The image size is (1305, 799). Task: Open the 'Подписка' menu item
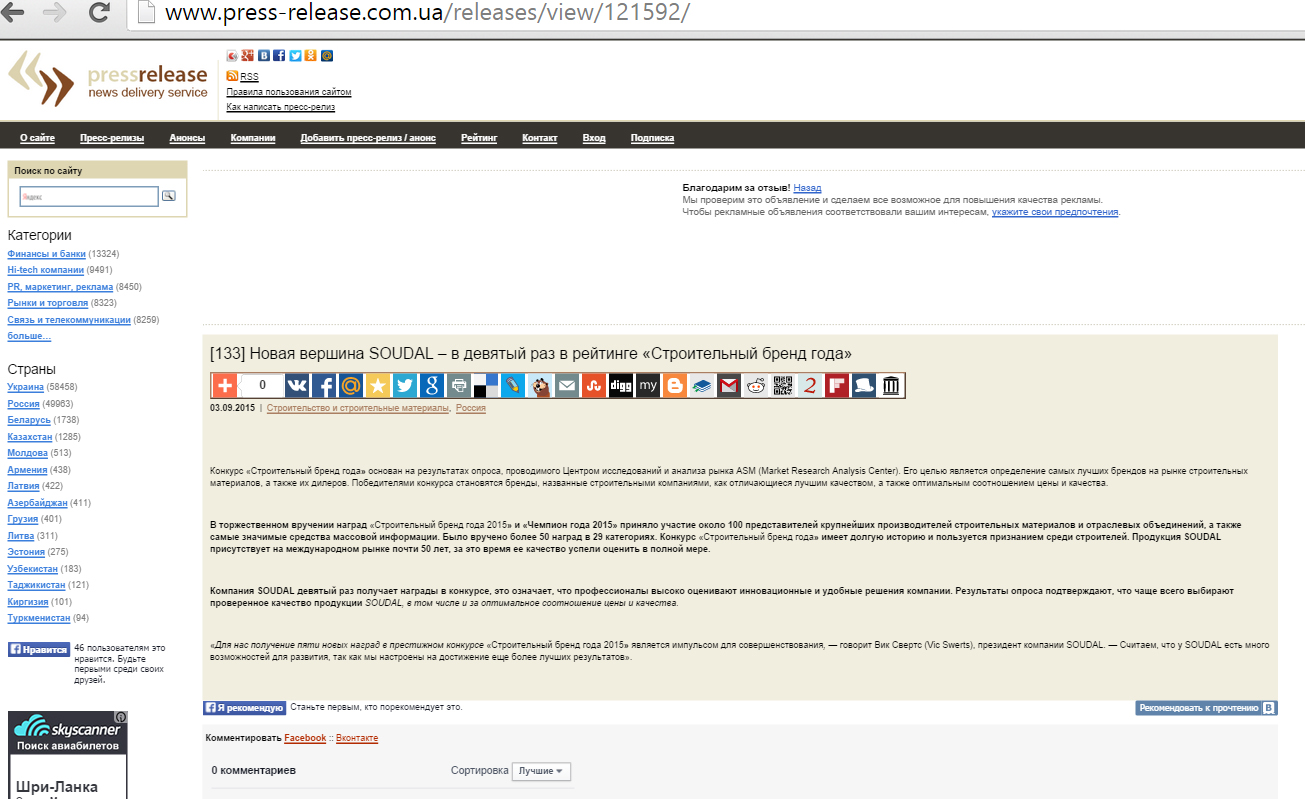pos(652,138)
